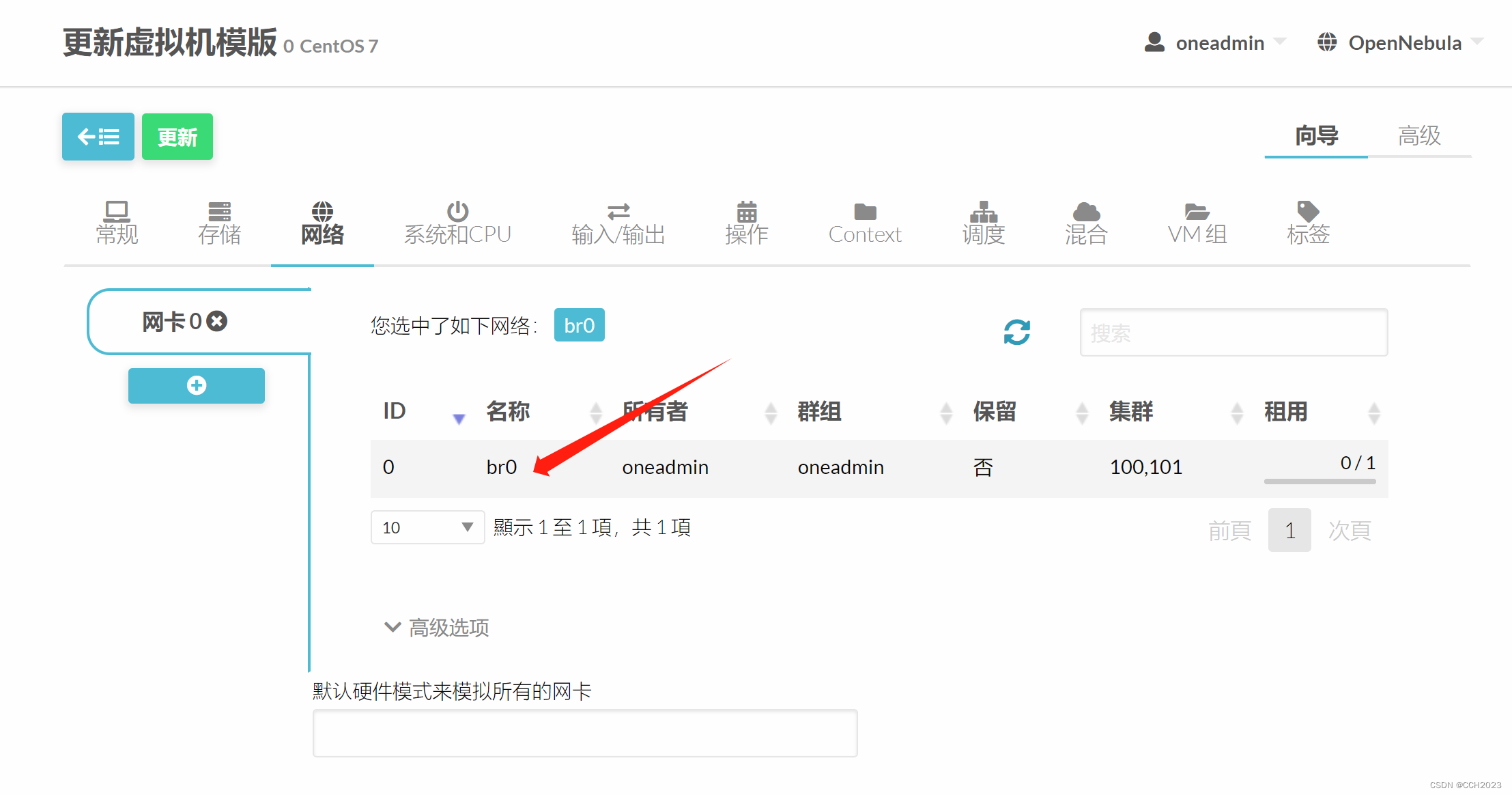
Task: Sort table by ID column
Action: [x=395, y=411]
